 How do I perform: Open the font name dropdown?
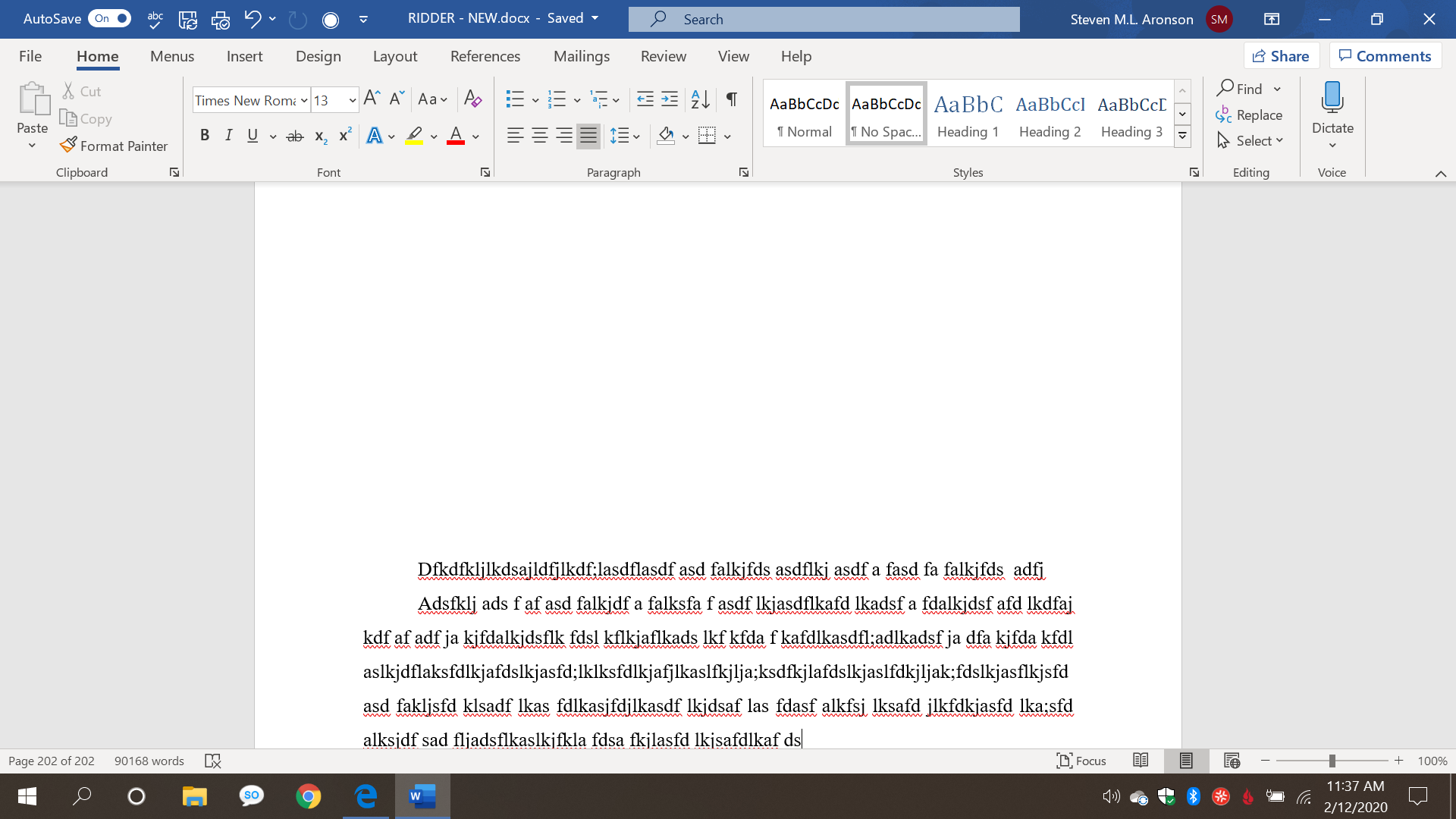[x=304, y=100]
